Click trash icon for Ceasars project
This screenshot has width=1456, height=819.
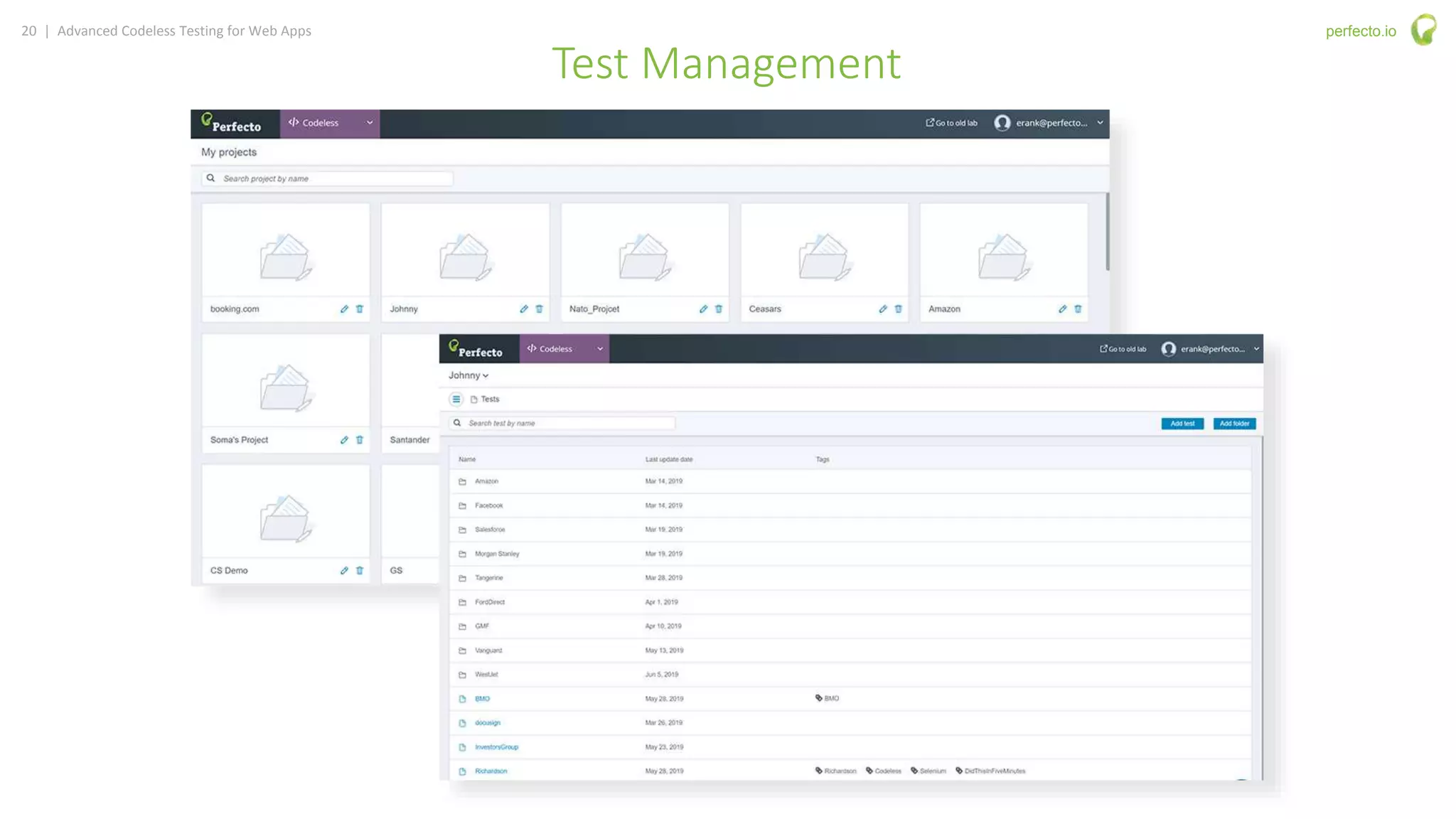pos(899,309)
